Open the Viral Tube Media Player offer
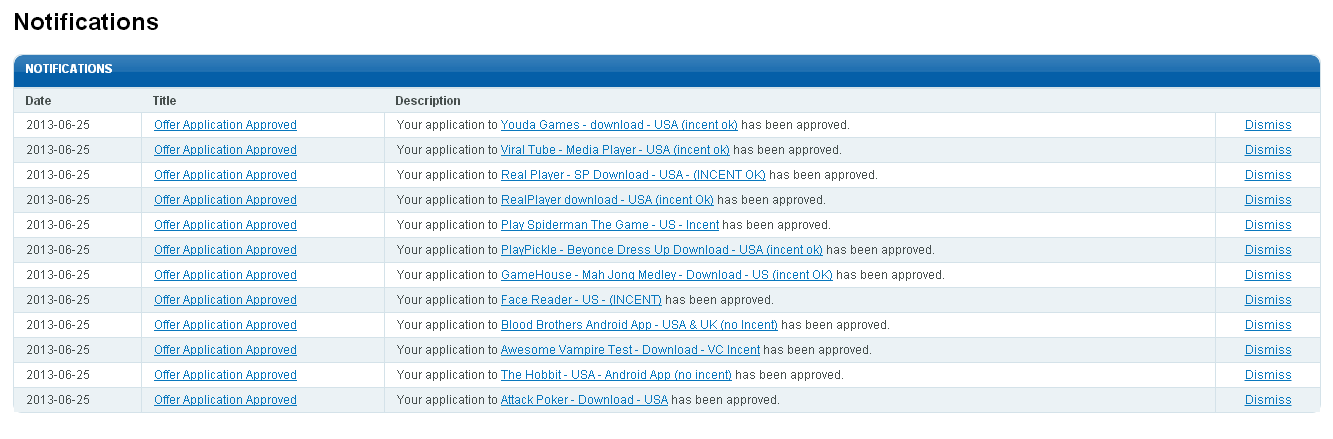Screen dimensions: 1333x439 pos(615,150)
